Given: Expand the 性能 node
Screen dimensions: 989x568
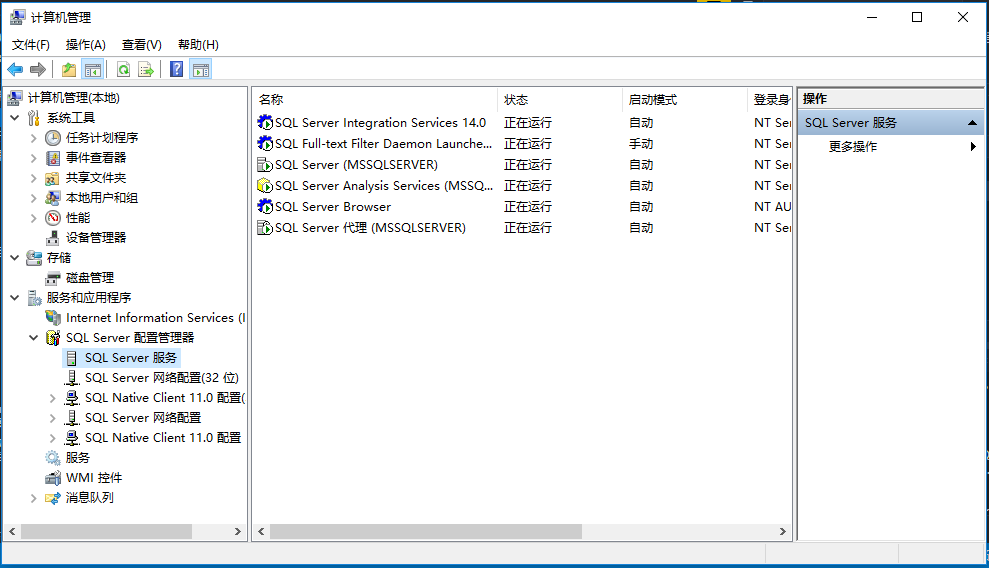Looking at the screenshot, I should click(34, 218).
